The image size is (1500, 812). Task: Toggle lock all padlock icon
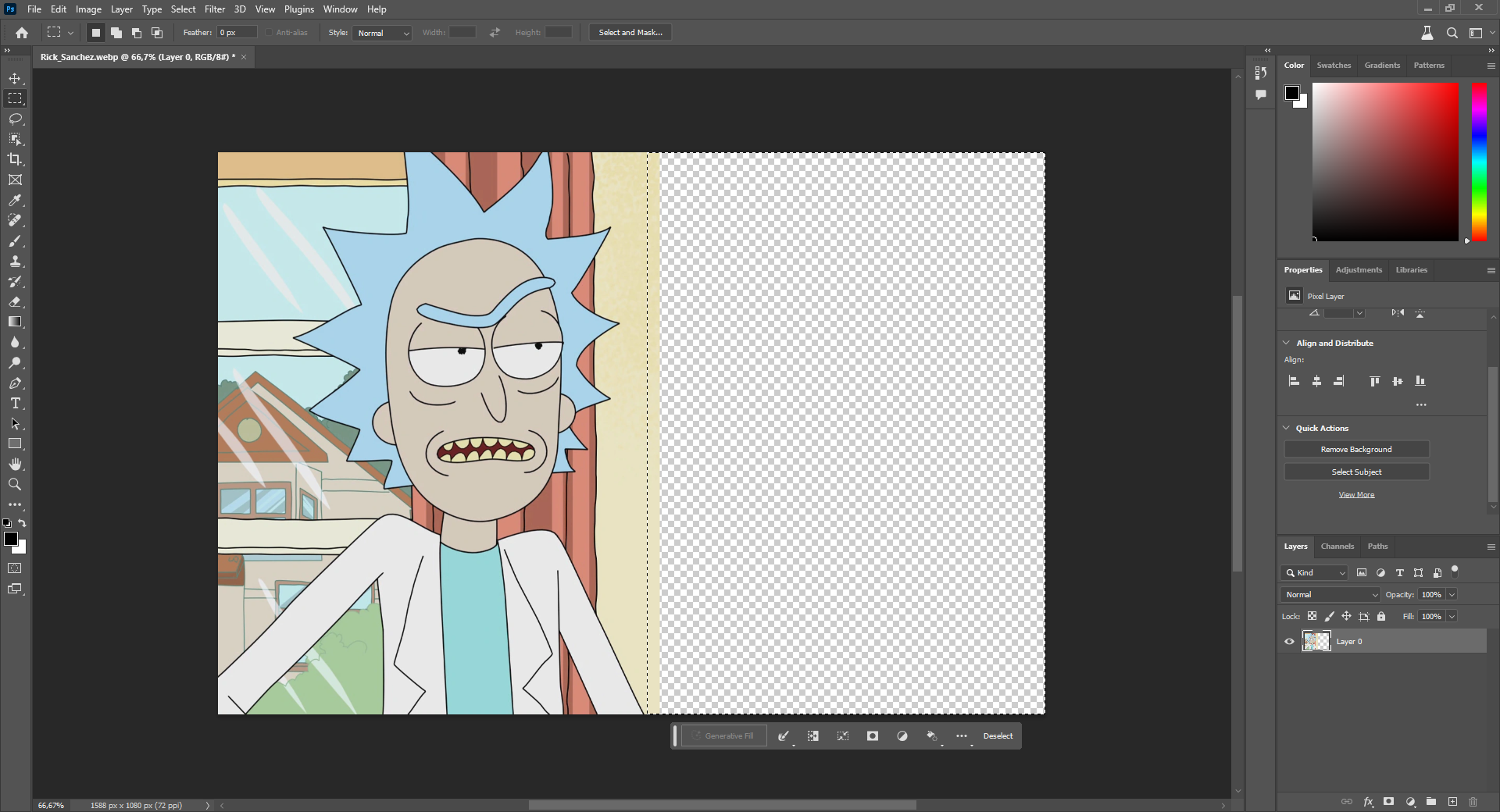pyautogui.click(x=1381, y=616)
